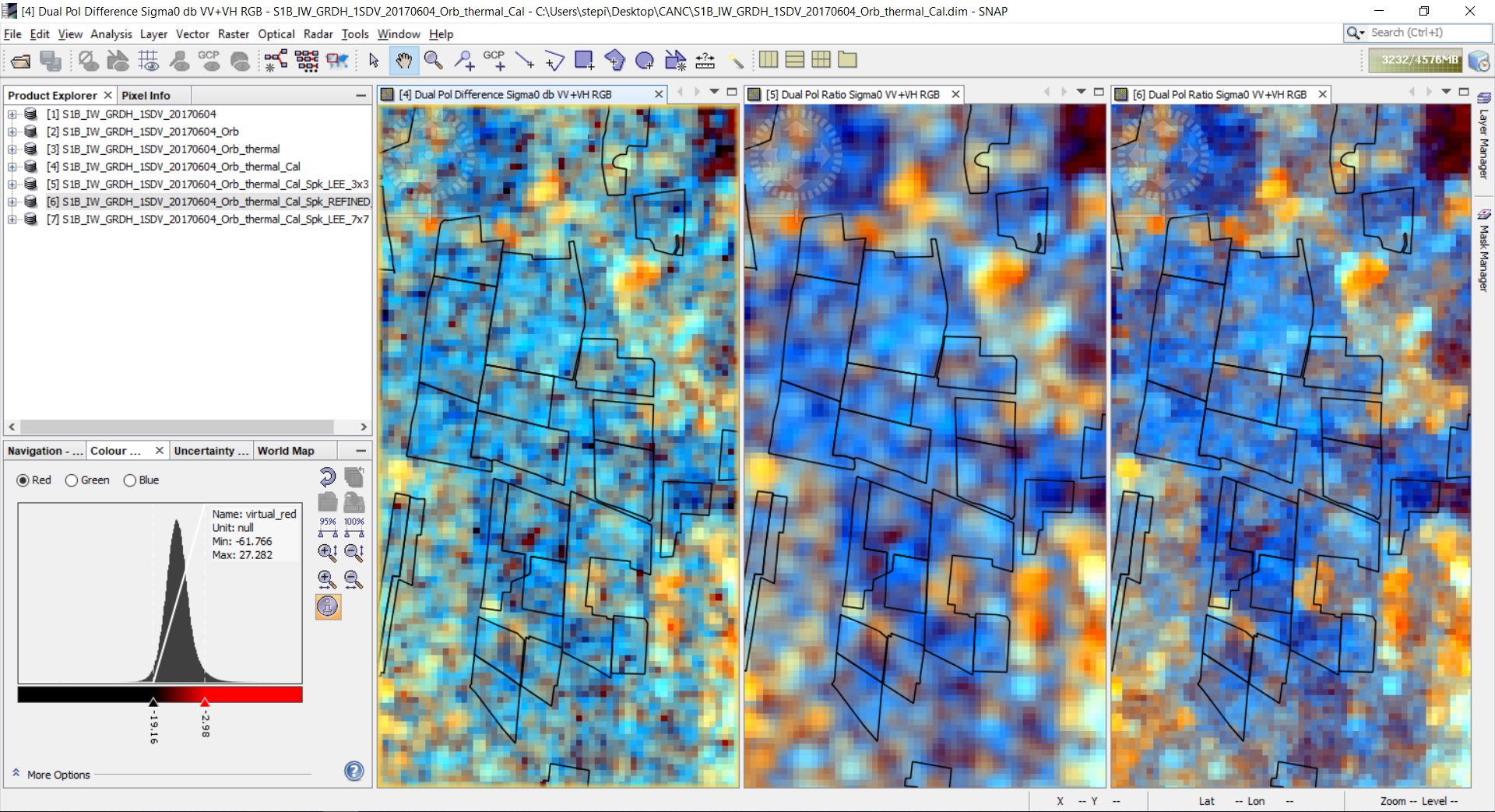The image size is (1495, 812).
Task: Select the Red channel radio button
Action: (x=23, y=480)
